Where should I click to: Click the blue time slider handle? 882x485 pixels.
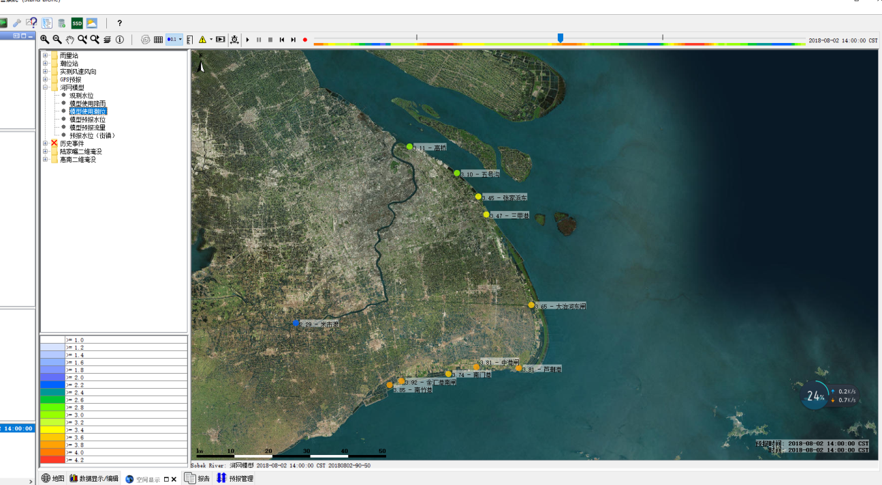click(560, 38)
